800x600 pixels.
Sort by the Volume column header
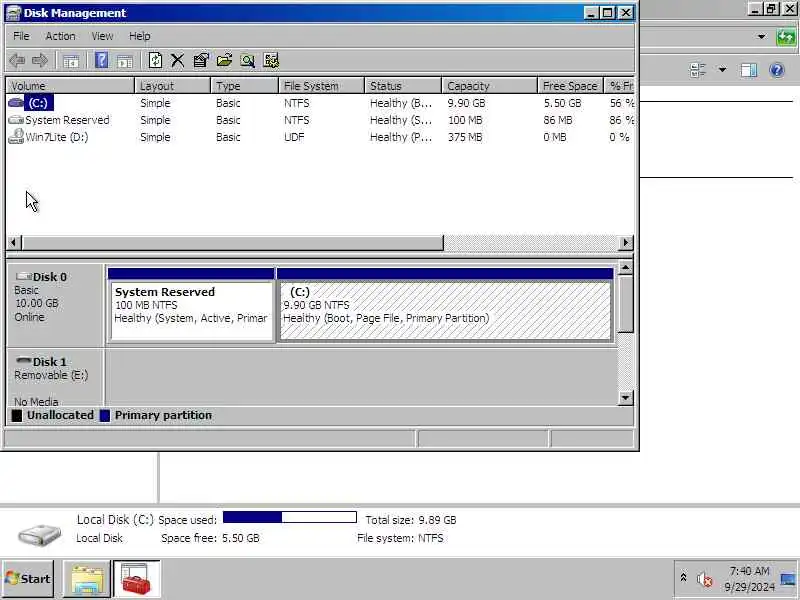[70, 86]
